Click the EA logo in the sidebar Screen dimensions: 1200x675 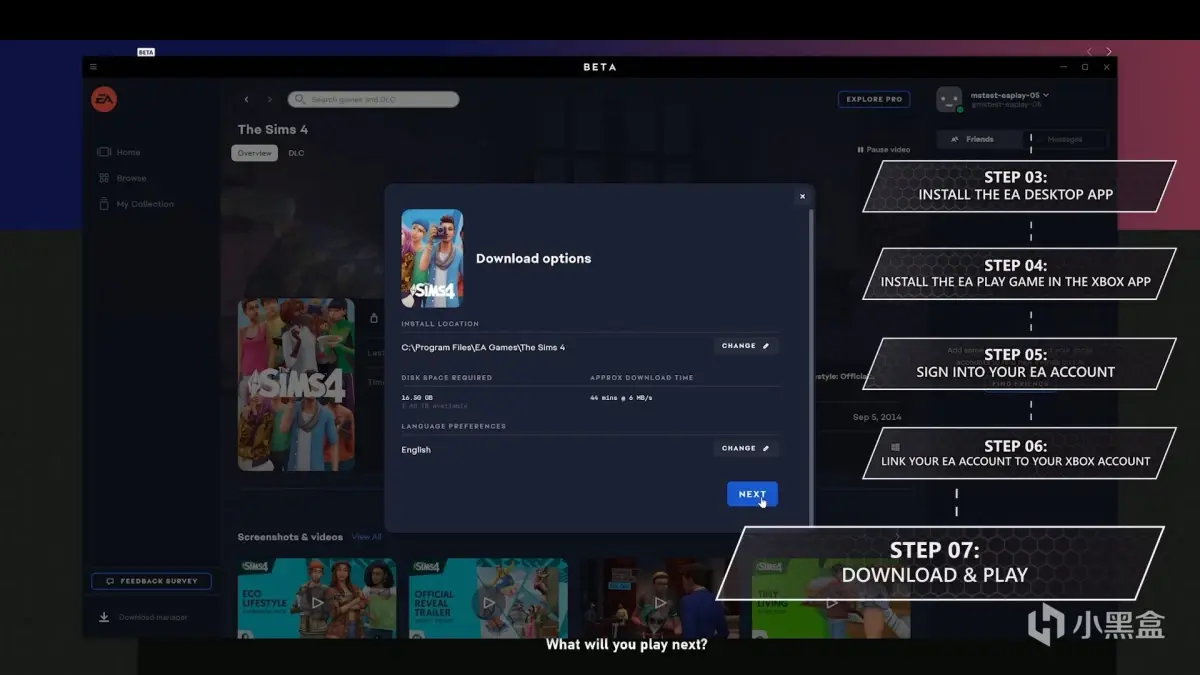[104, 99]
